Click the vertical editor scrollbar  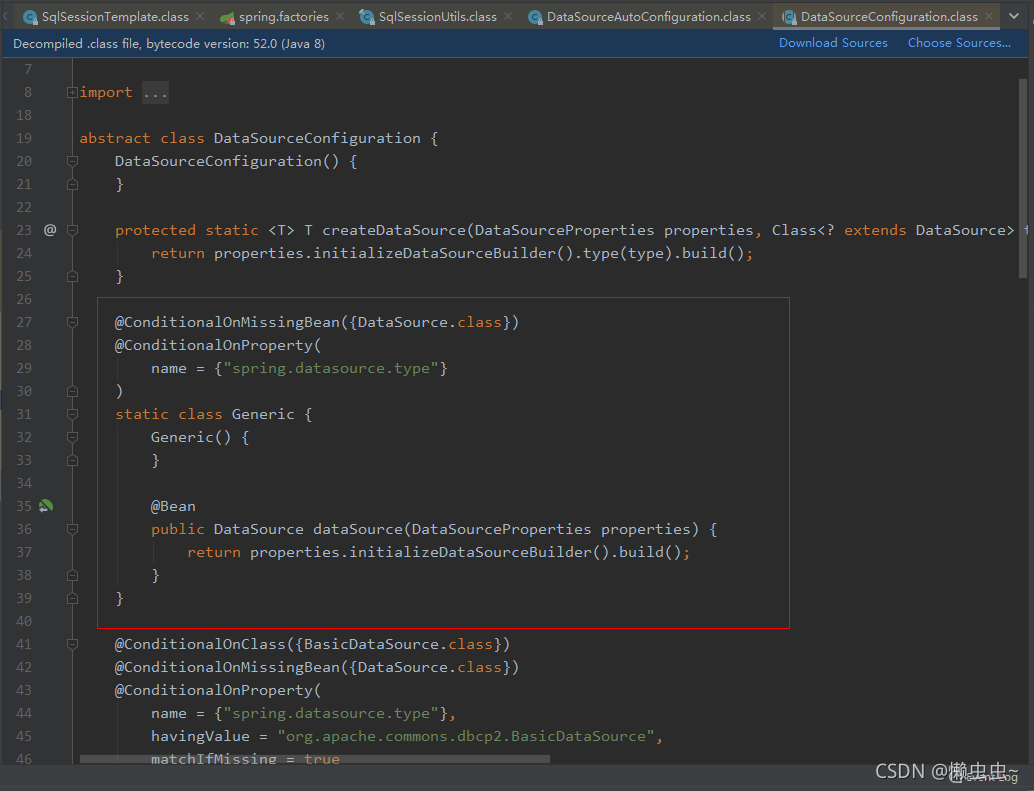click(x=1023, y=178)
